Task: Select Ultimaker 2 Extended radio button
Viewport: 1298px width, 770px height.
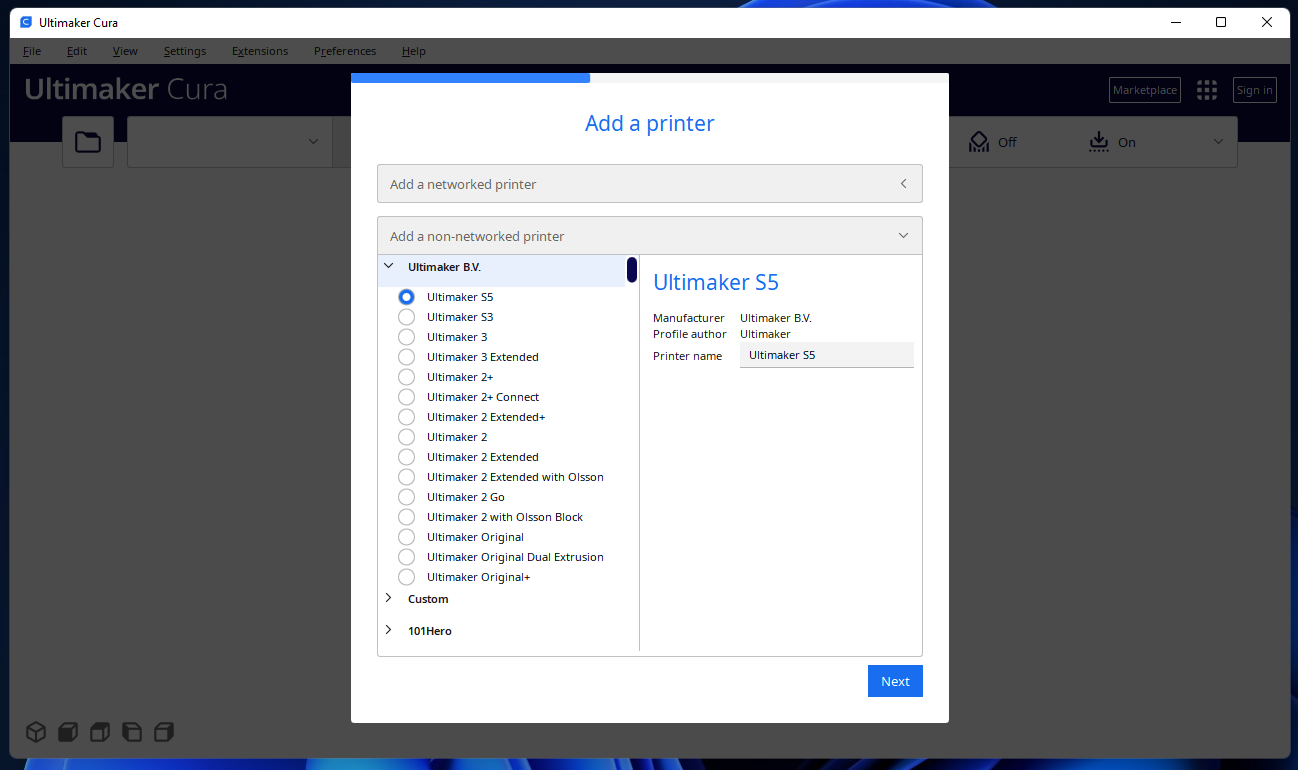Action: click(406, 457)
